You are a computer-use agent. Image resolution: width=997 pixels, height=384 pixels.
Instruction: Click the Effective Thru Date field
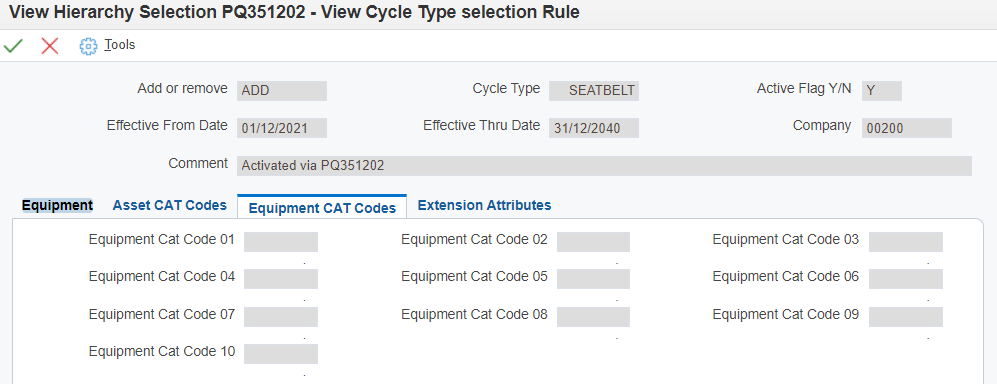click(594, 128)
